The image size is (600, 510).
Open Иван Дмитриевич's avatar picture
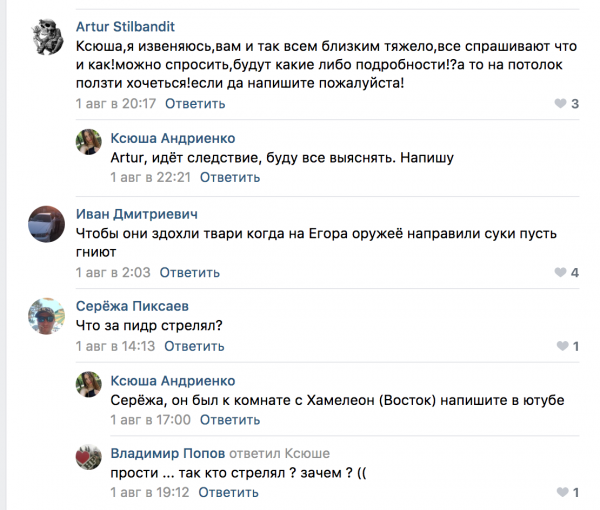pos(46,226)
